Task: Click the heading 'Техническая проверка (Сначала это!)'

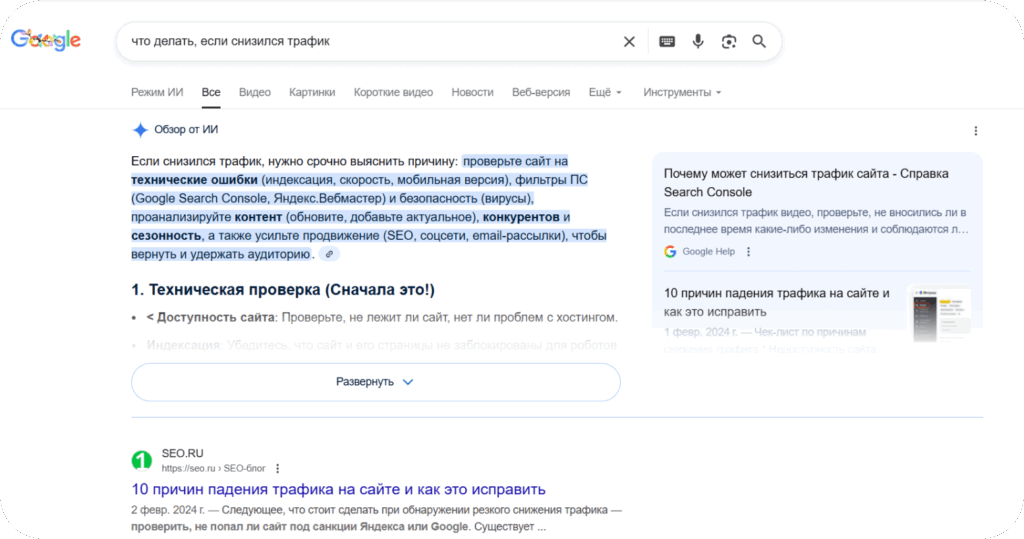Action: pos(283,289)
